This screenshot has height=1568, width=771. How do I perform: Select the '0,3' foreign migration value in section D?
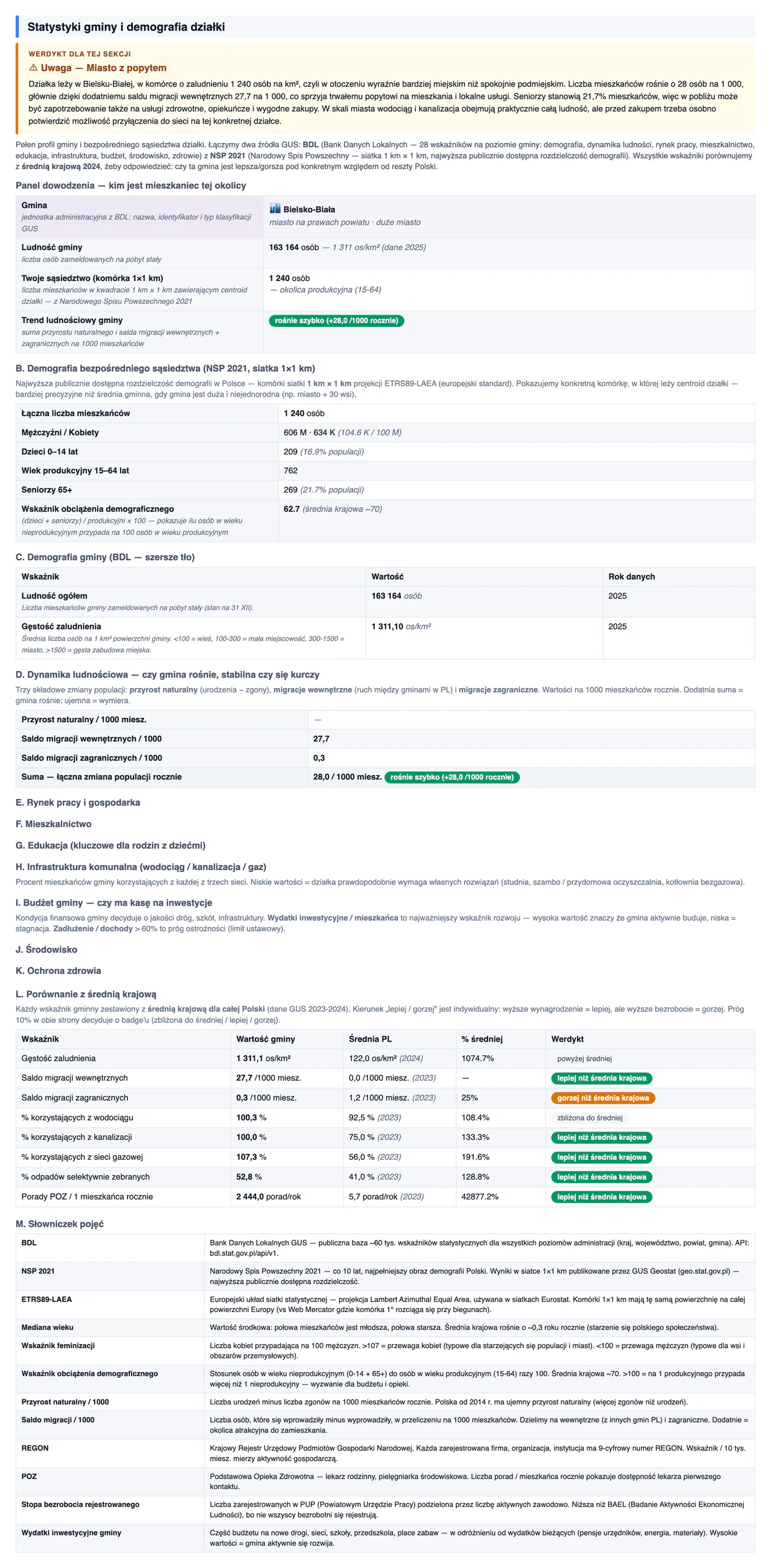click(319, 758)
